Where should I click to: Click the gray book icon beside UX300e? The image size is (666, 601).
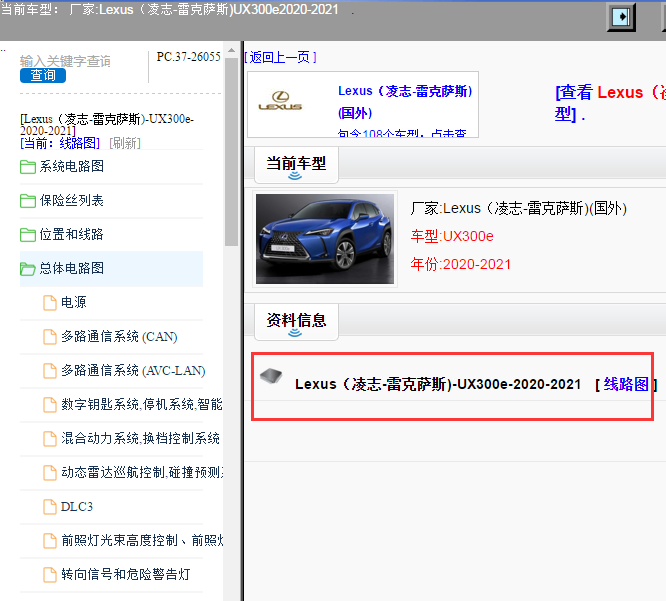pyautogui.click(x=271, y=375)
